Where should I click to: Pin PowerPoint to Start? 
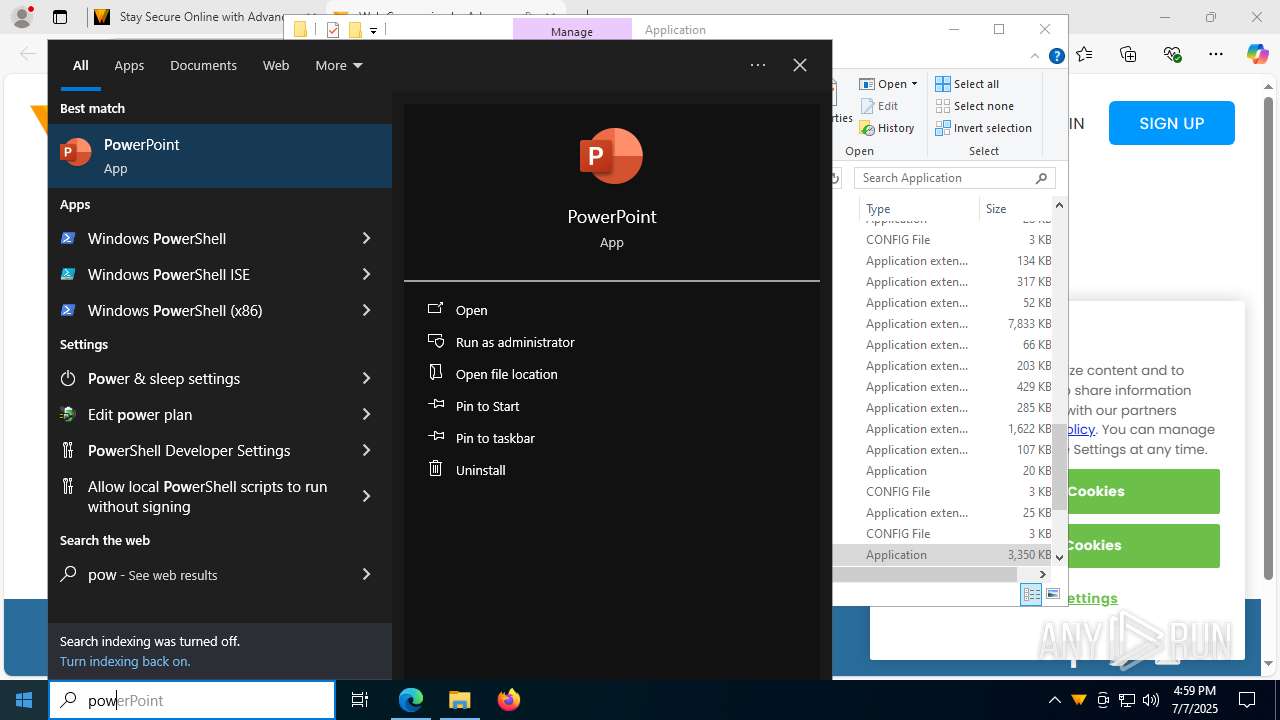click(x=487, y=406)
